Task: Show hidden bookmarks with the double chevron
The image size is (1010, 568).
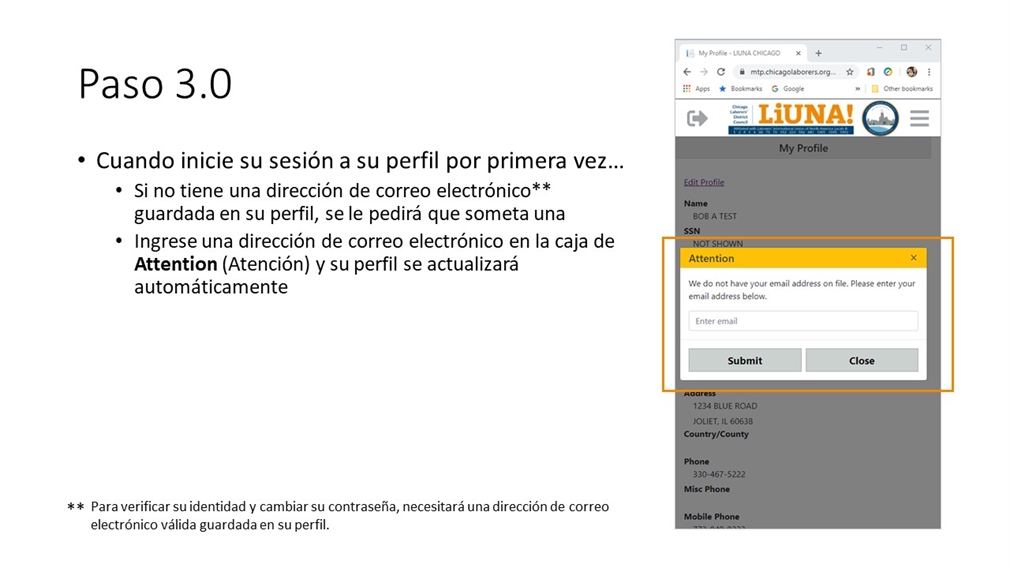Action: point(857,89)
